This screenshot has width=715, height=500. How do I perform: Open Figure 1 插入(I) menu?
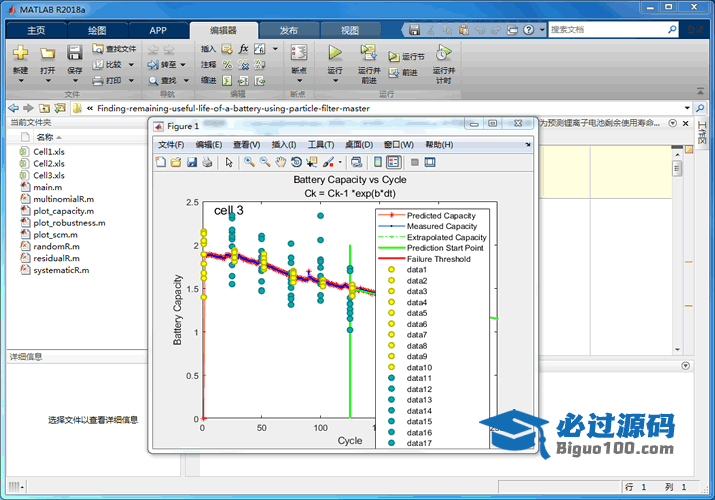(284, 144)
